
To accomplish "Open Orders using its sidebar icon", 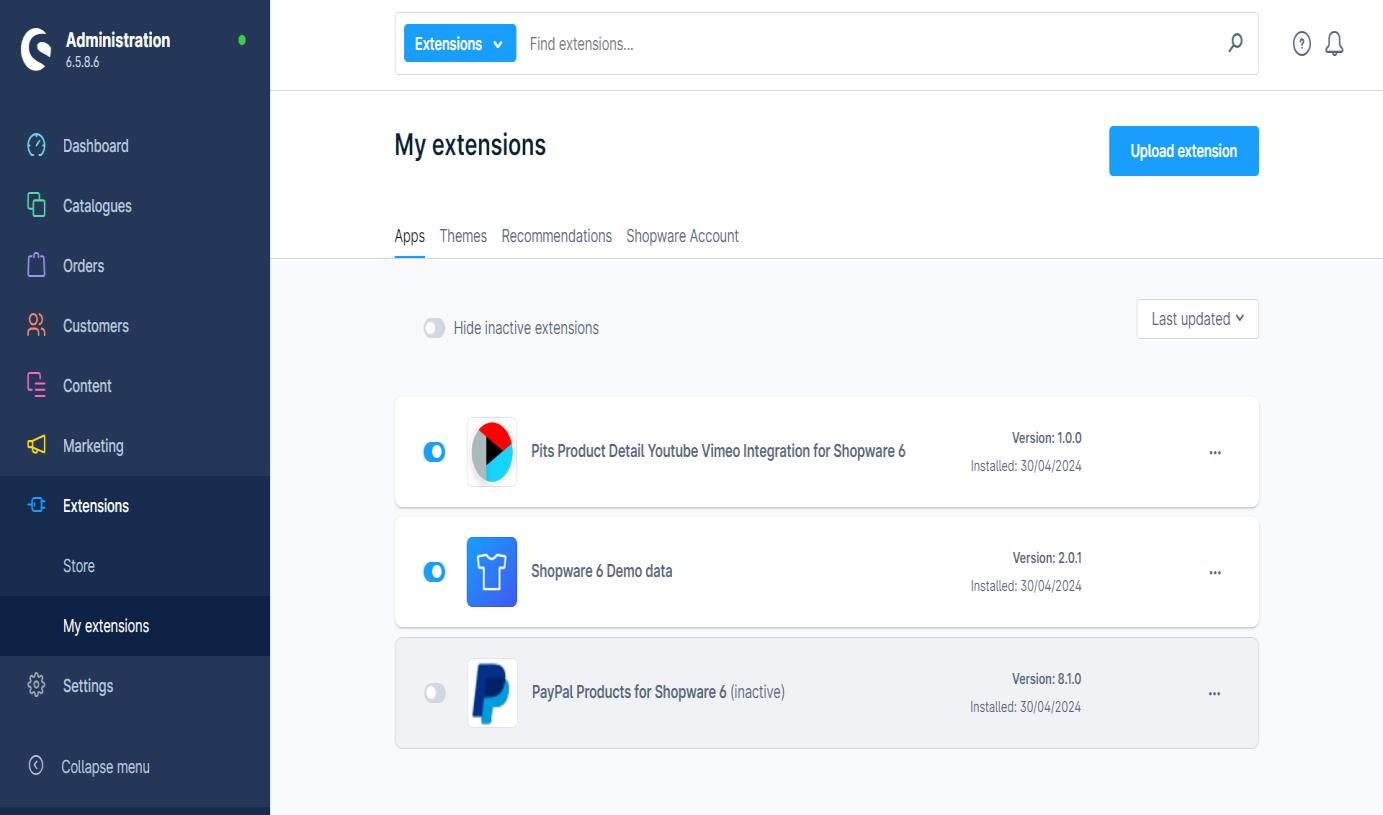I will [35, 265].
